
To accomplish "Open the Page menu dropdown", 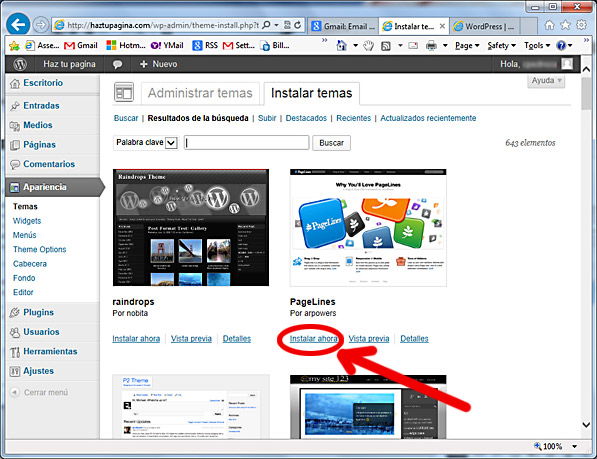I will click(466, 46).
